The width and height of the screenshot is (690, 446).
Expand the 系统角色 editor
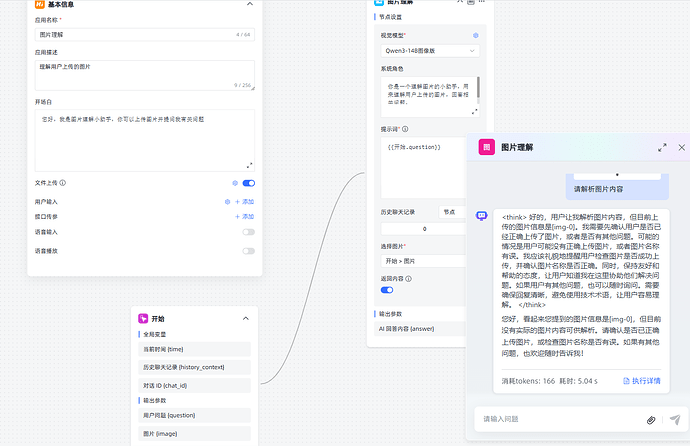(474, 112)
